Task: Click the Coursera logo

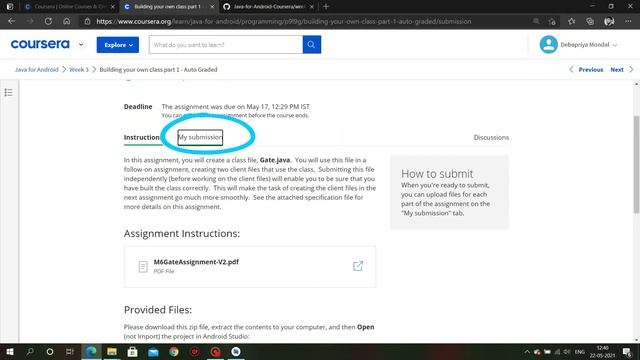Action: click(x=40, y=44)
